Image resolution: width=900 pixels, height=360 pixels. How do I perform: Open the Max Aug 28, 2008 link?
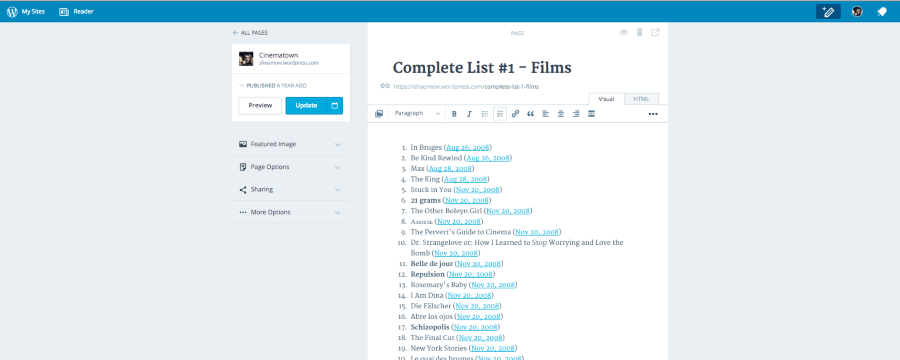[450, 169]
